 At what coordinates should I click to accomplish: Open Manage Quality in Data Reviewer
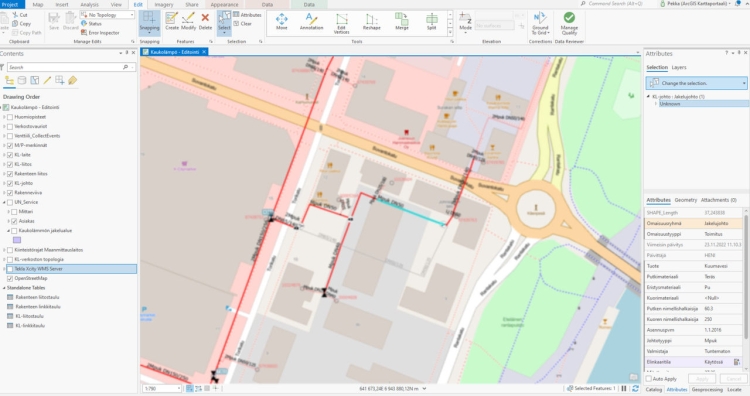point(569,23)
